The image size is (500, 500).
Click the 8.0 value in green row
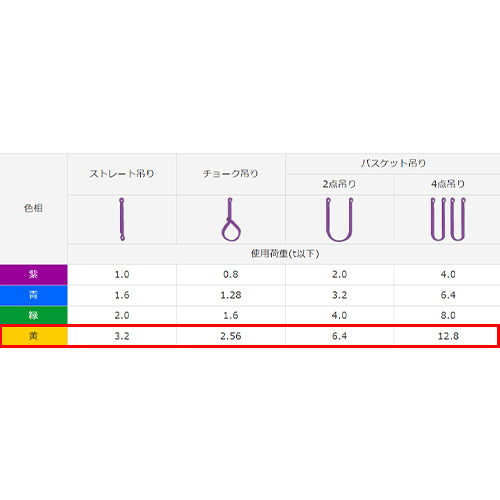(x=448, y=315)
